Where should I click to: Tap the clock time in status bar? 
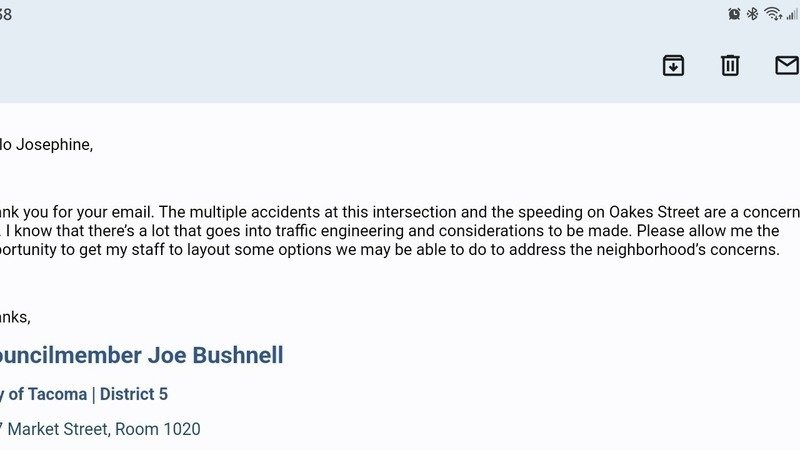pyautogui.click(x=6, y=14)
